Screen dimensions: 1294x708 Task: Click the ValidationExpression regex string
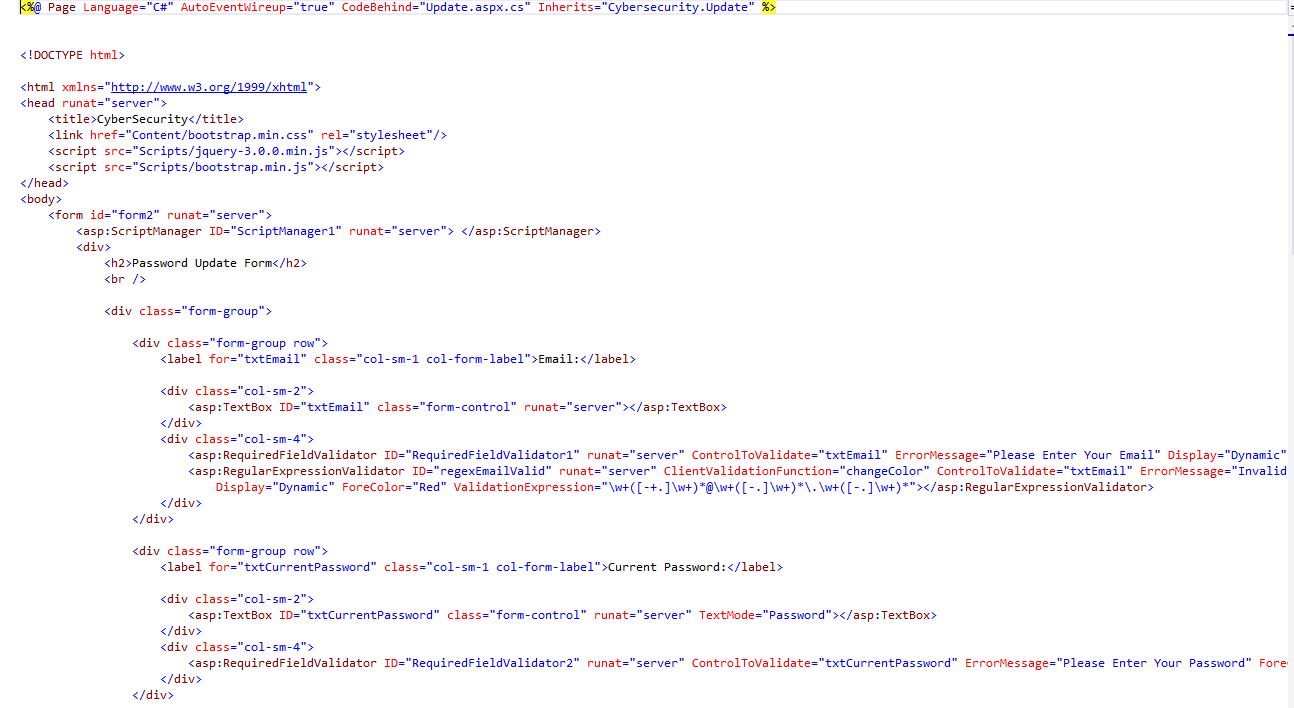click(759, 487)
